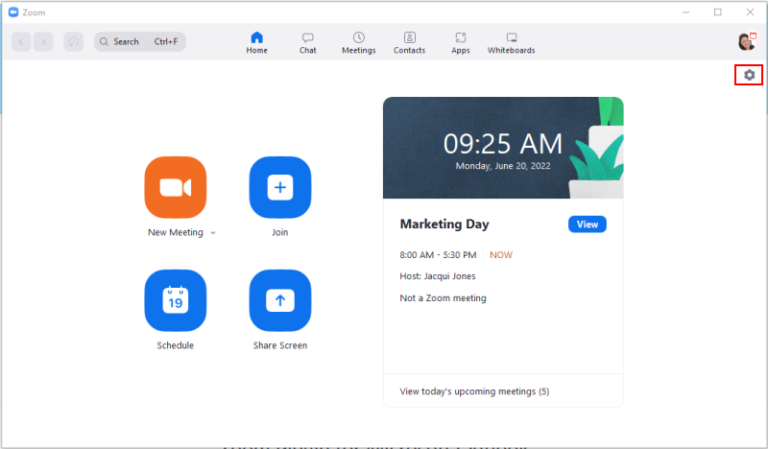This screenshot has height=449, width=768.
Task: Open the Schedule calendar icon
Action: tap(175, 300)
